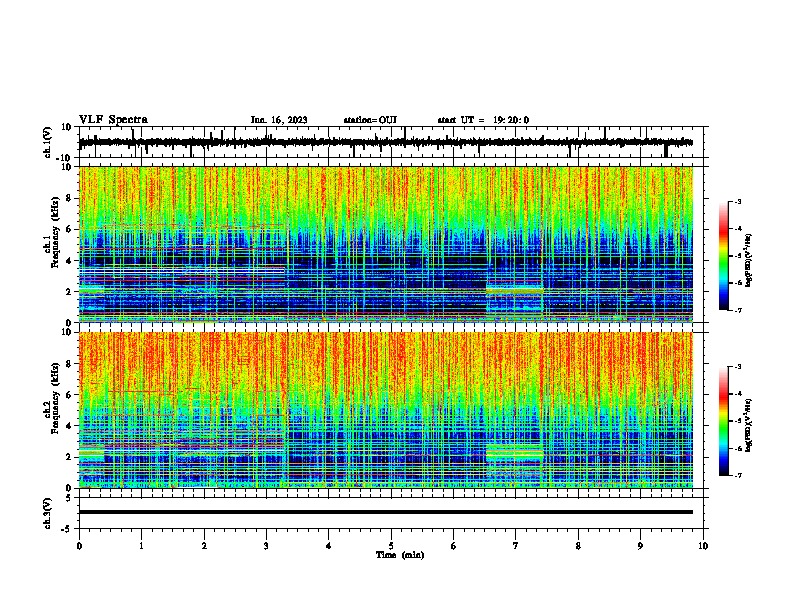Click the 'ch.1(V)' axis label
792x612 pixels.
[x=48, y=142]
